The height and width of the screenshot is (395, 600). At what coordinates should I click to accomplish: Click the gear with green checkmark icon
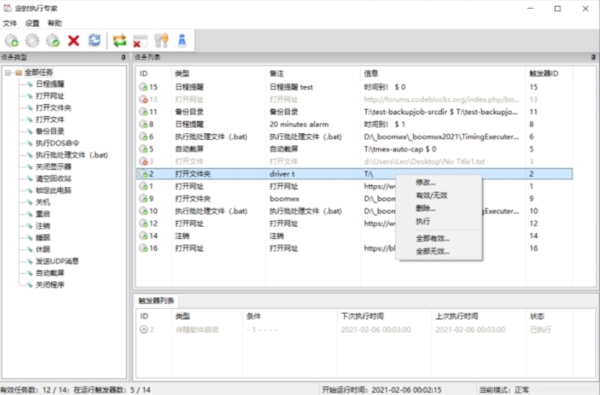pyautogui.click(x=53, y=40)
